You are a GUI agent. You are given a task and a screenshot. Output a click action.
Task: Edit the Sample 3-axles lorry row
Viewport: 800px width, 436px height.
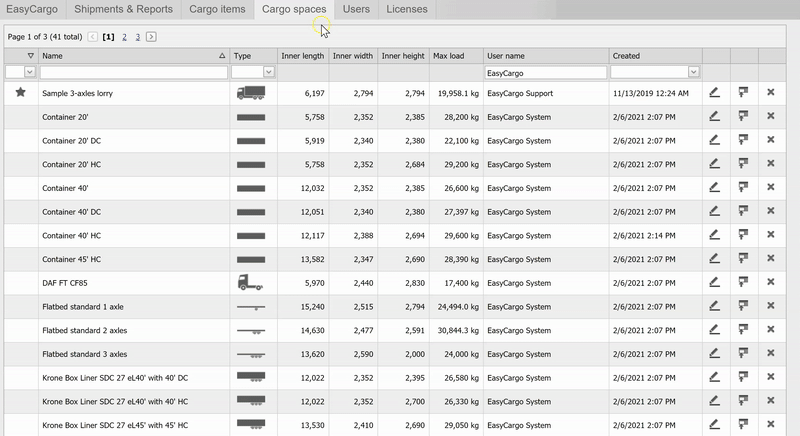click(714, 92)
